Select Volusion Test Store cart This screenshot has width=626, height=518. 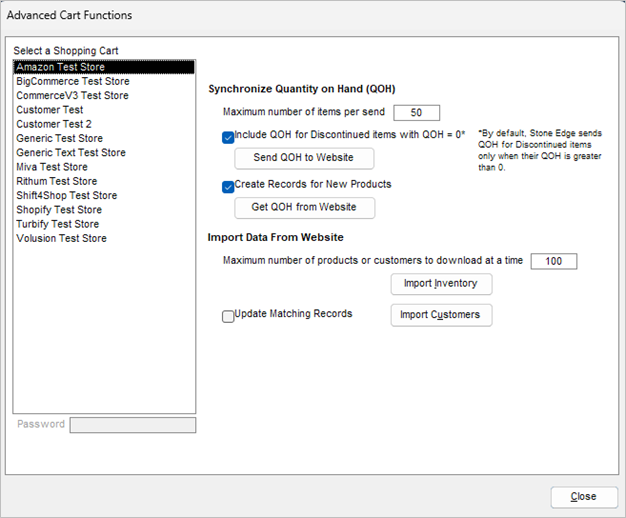pos(104,238)
